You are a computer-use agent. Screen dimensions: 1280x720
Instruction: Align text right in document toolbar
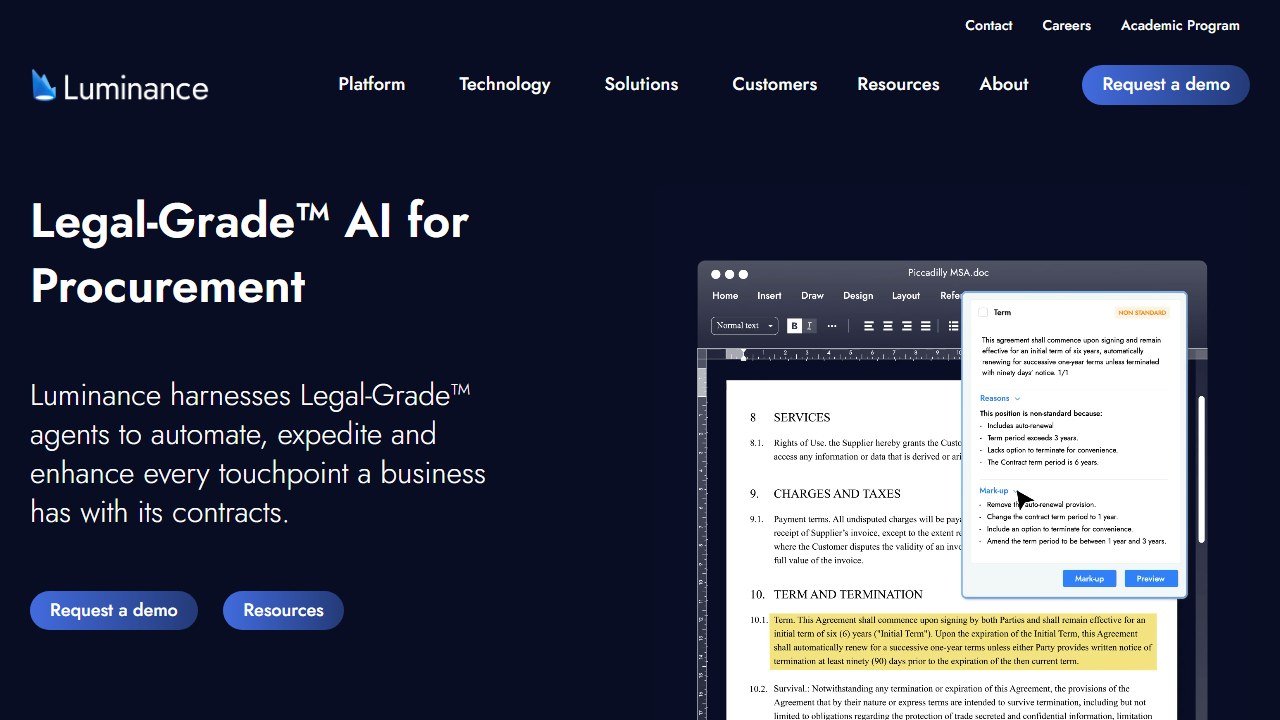[x=907, y=326]
